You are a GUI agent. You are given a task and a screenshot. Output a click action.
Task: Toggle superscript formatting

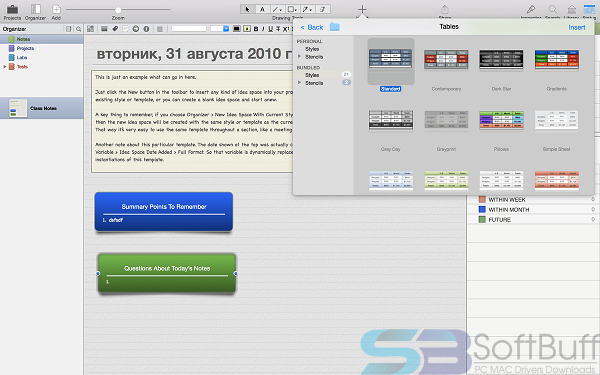tap(285, 29)
